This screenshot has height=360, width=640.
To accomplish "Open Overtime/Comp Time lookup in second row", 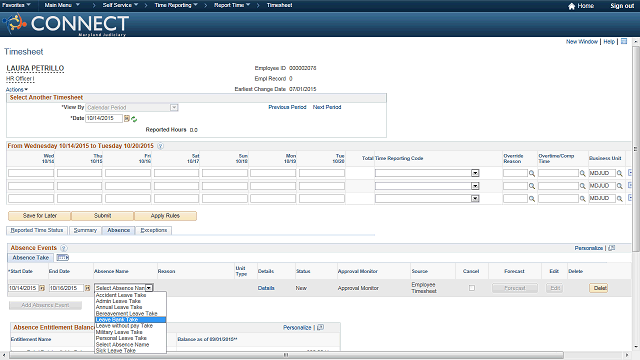I will pyautogui.click(x=582, y=186).
